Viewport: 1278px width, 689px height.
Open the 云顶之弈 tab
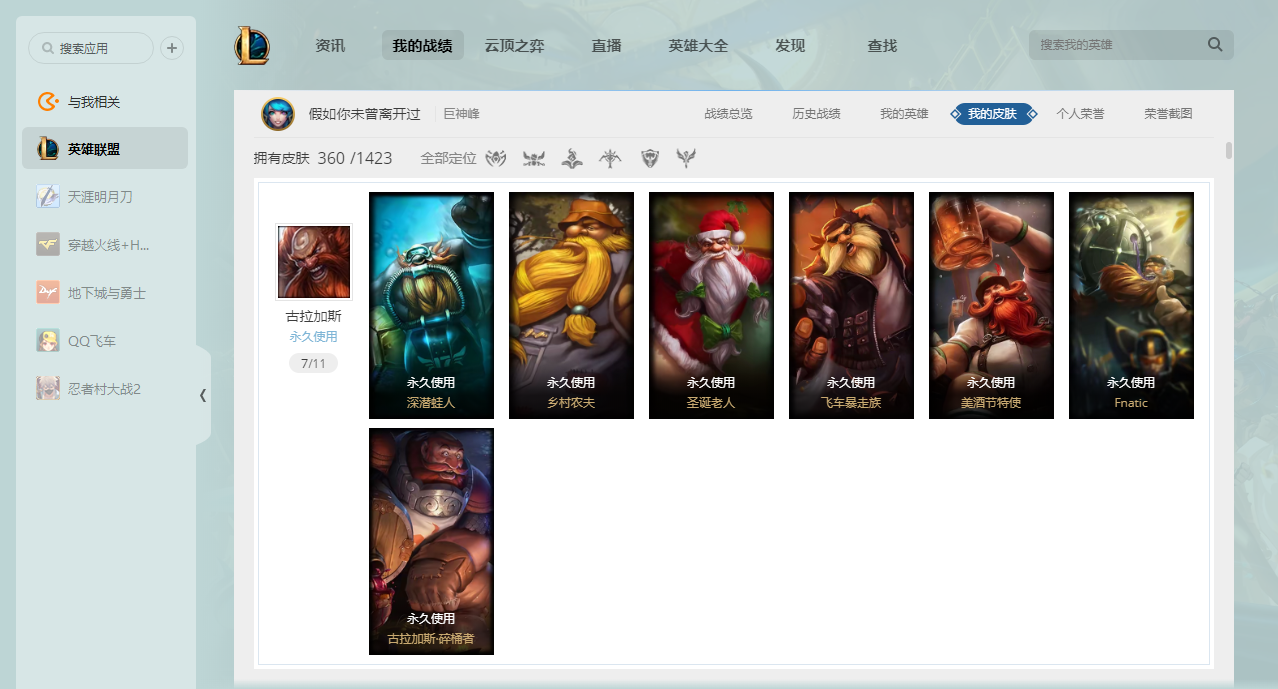point(514,45)
